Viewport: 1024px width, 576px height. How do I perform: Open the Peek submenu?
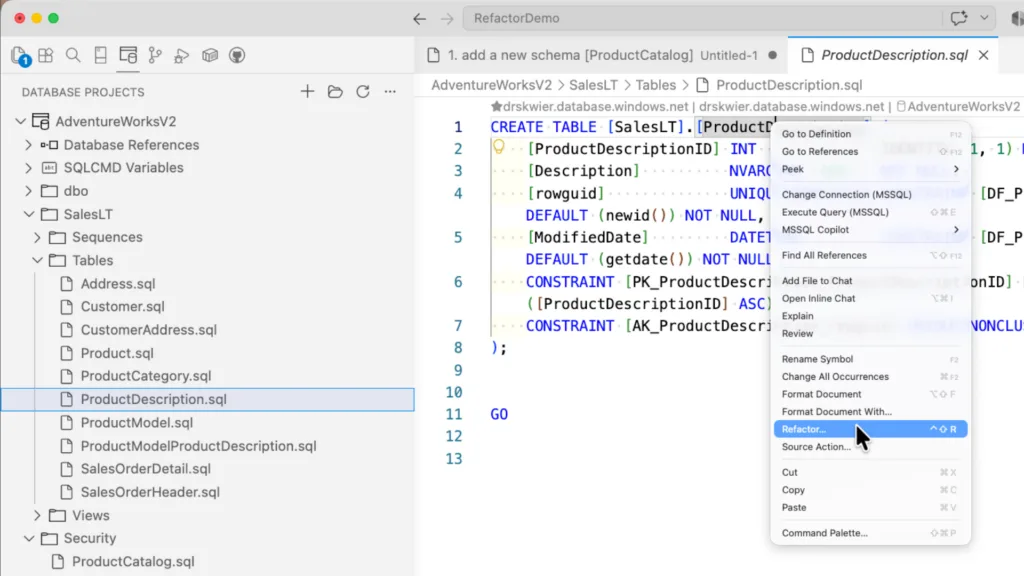[871, 169]
